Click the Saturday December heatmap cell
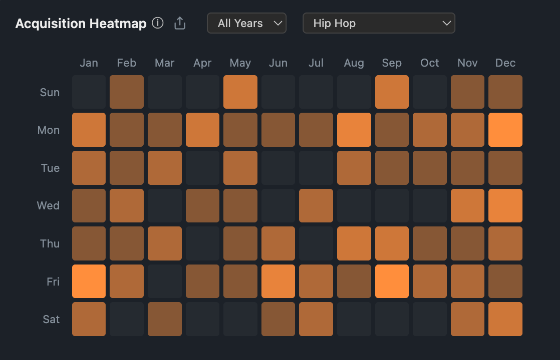Image resolution: width=560 pixels, height=360 pixels. click(x=505, y=319)
